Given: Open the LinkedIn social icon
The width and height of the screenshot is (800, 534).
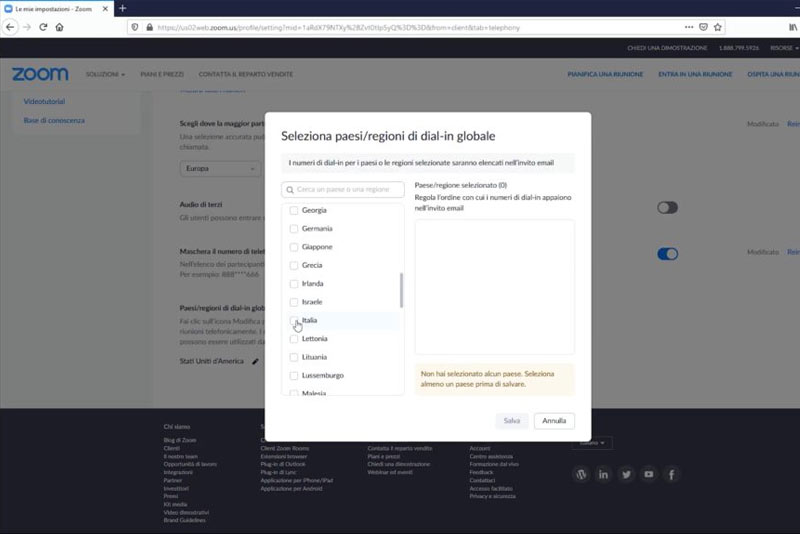Looking at the screenshot, I should (x=603, y=474).
